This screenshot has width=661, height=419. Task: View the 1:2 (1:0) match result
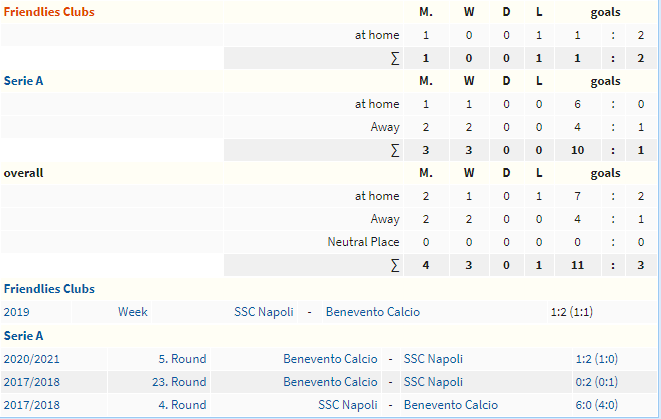click(x=597, y=359)
